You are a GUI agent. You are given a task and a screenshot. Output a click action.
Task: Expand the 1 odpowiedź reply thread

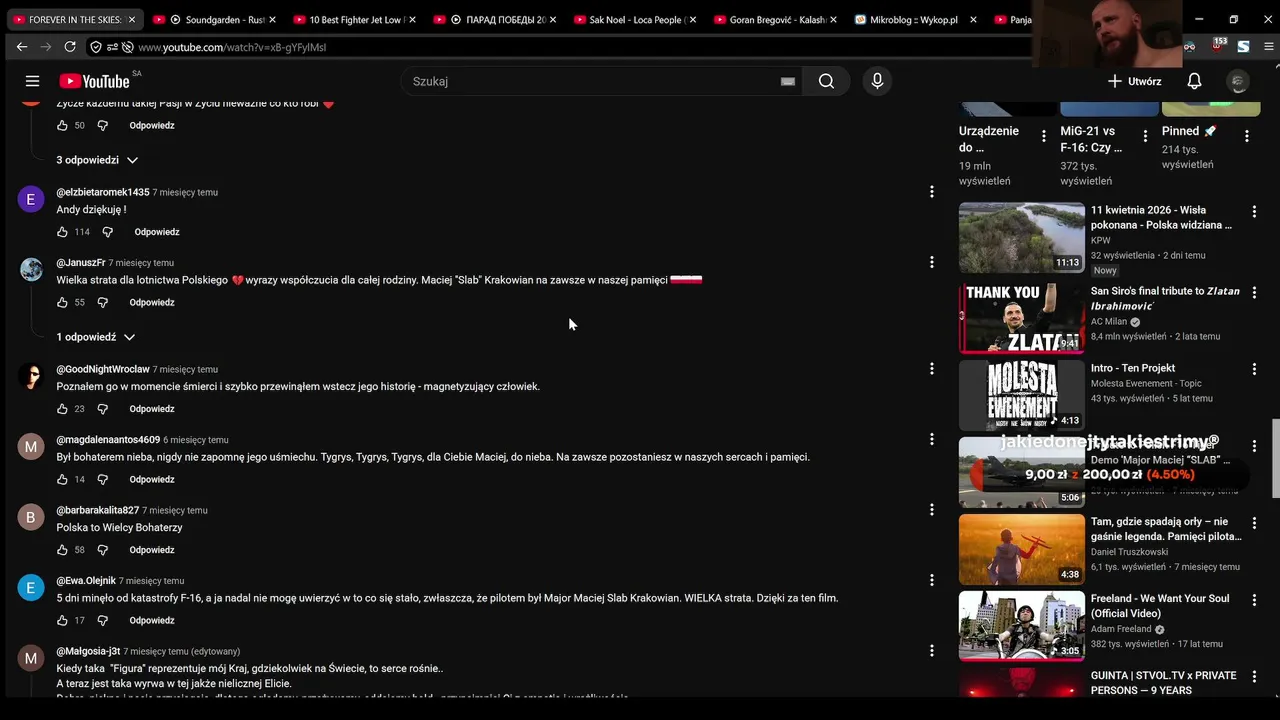pos(96,337)
